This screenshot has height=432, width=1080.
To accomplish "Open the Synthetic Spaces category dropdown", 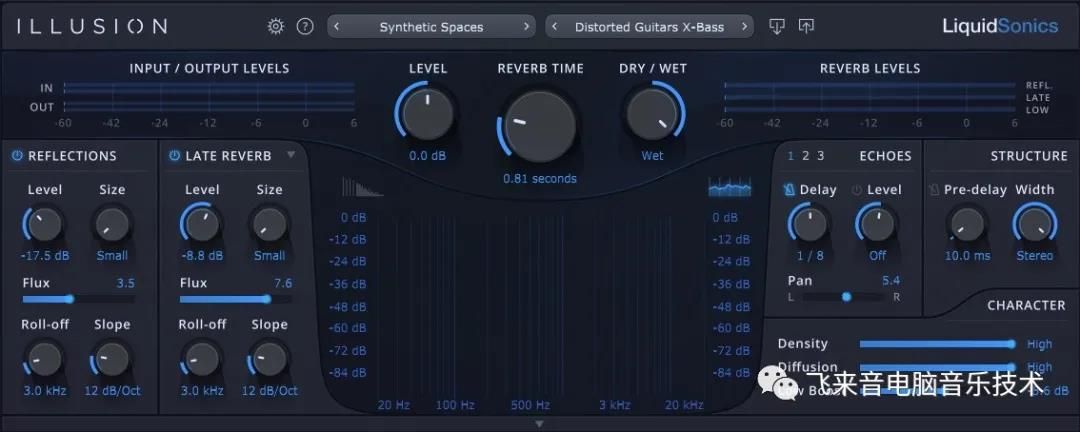I will 431,27.
